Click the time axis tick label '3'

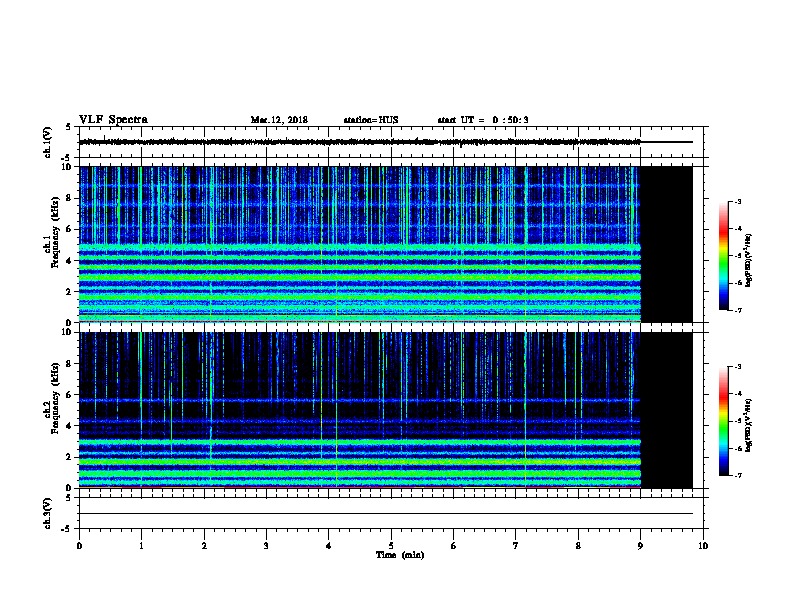[x=266, y=546]
